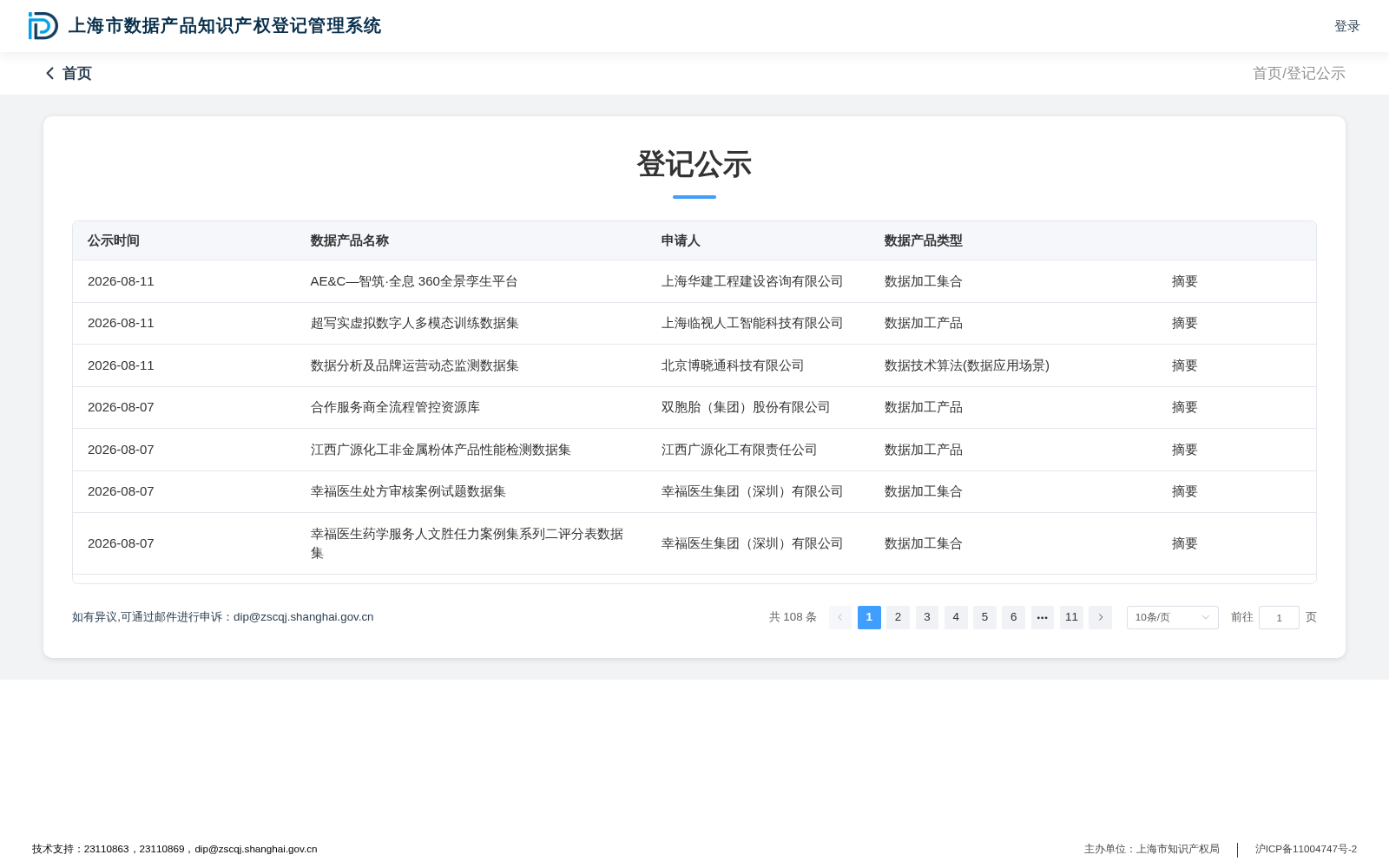Viewport: 1389px width, 868px height.
Task: Click the 登记公示 page heading
Action: pyautogui.click(x=694, y=164)
